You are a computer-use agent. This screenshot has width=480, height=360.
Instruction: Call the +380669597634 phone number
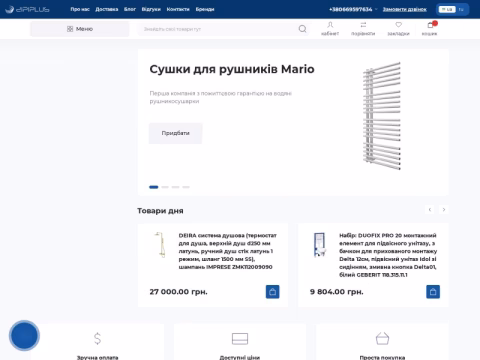[x=350, y=9]
